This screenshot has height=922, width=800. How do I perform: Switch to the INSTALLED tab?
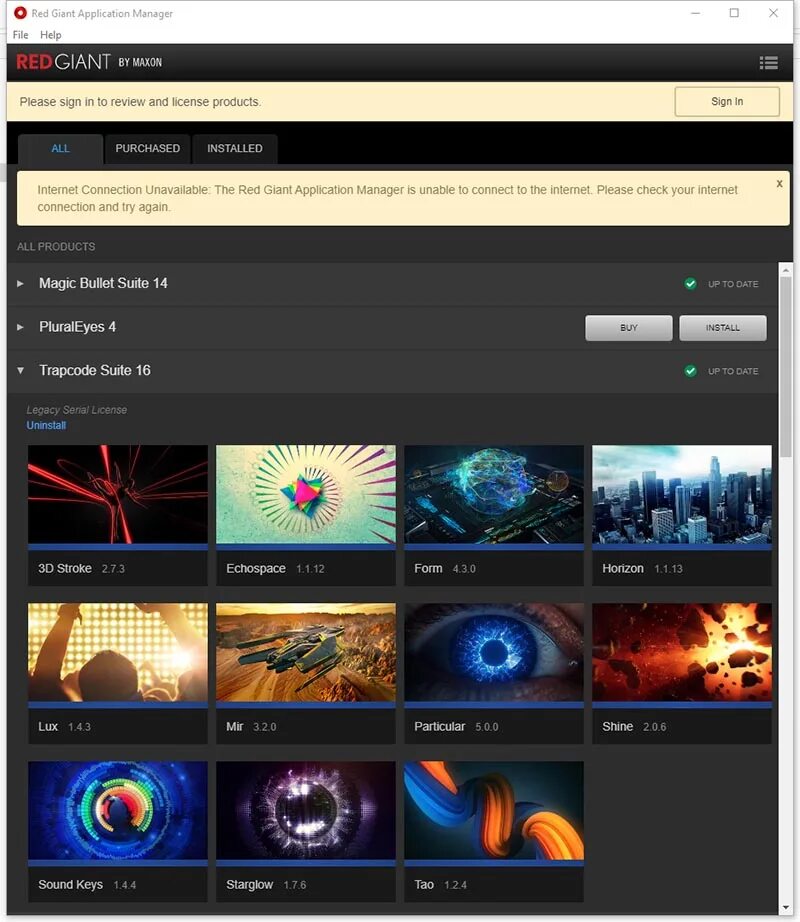(235, 149)
